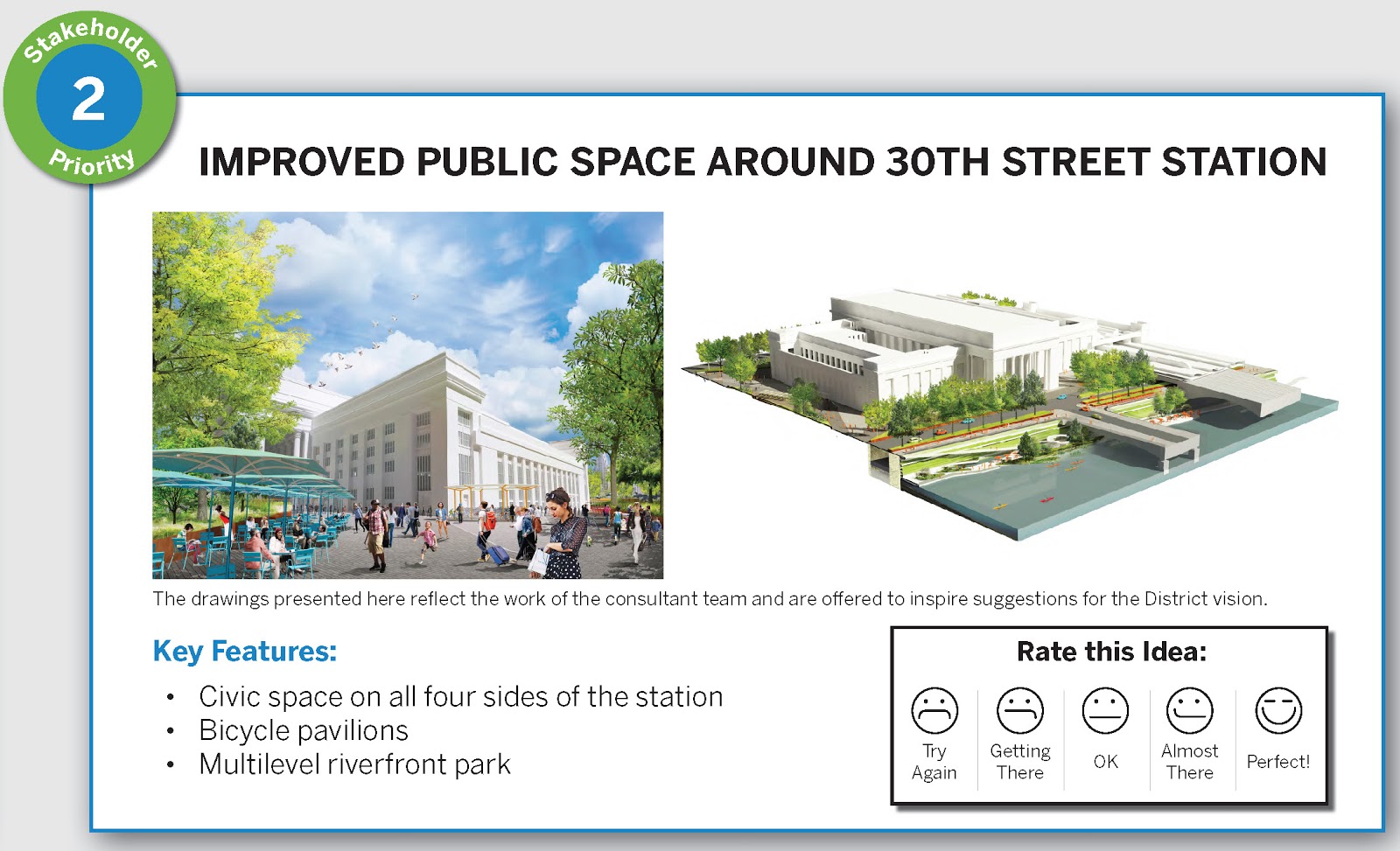Select the Getting There slight-frown face
Image resolution: width=1400 pixels, height=851 pixels.
pyautogui.click(x=1020, y=710)
